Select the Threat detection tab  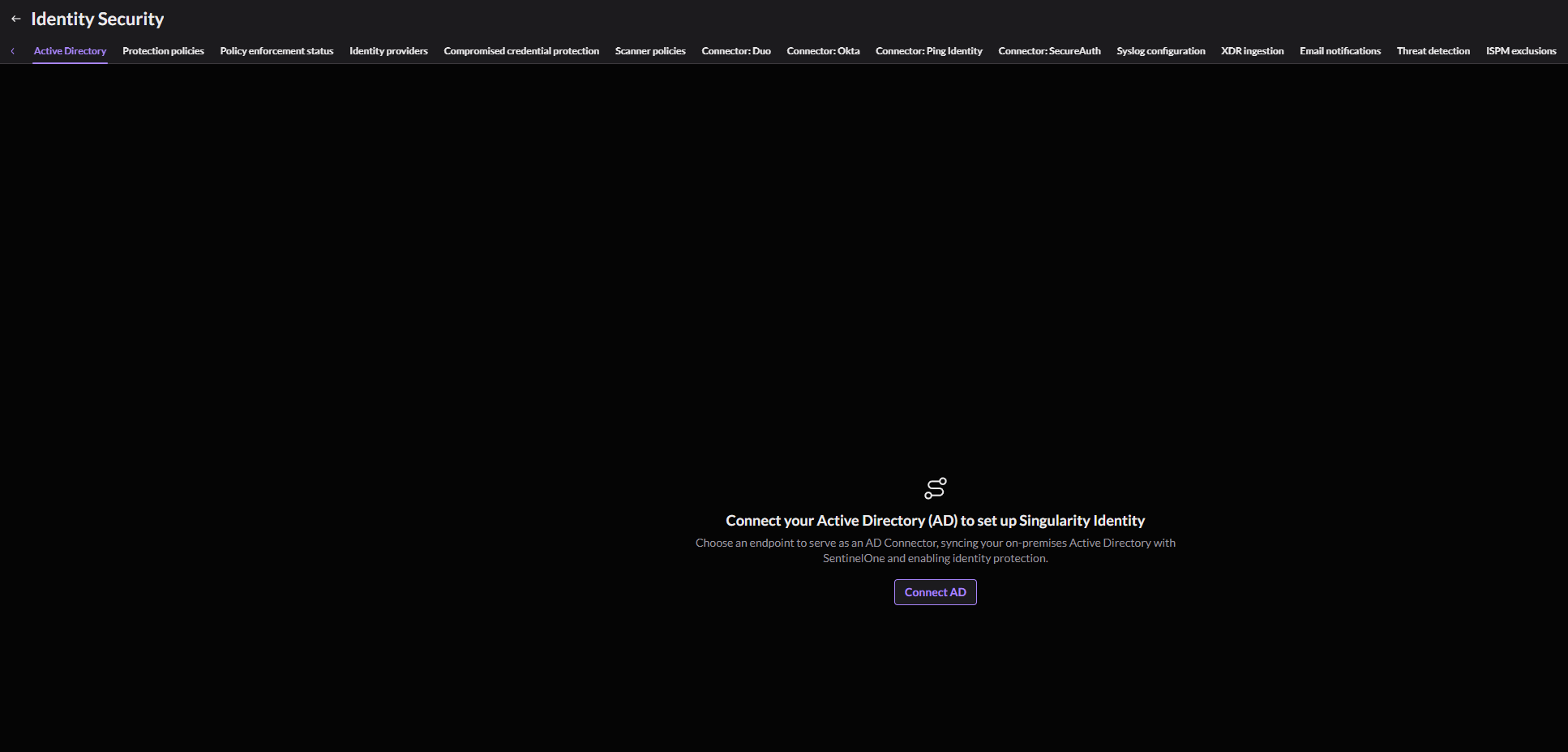1433,51
